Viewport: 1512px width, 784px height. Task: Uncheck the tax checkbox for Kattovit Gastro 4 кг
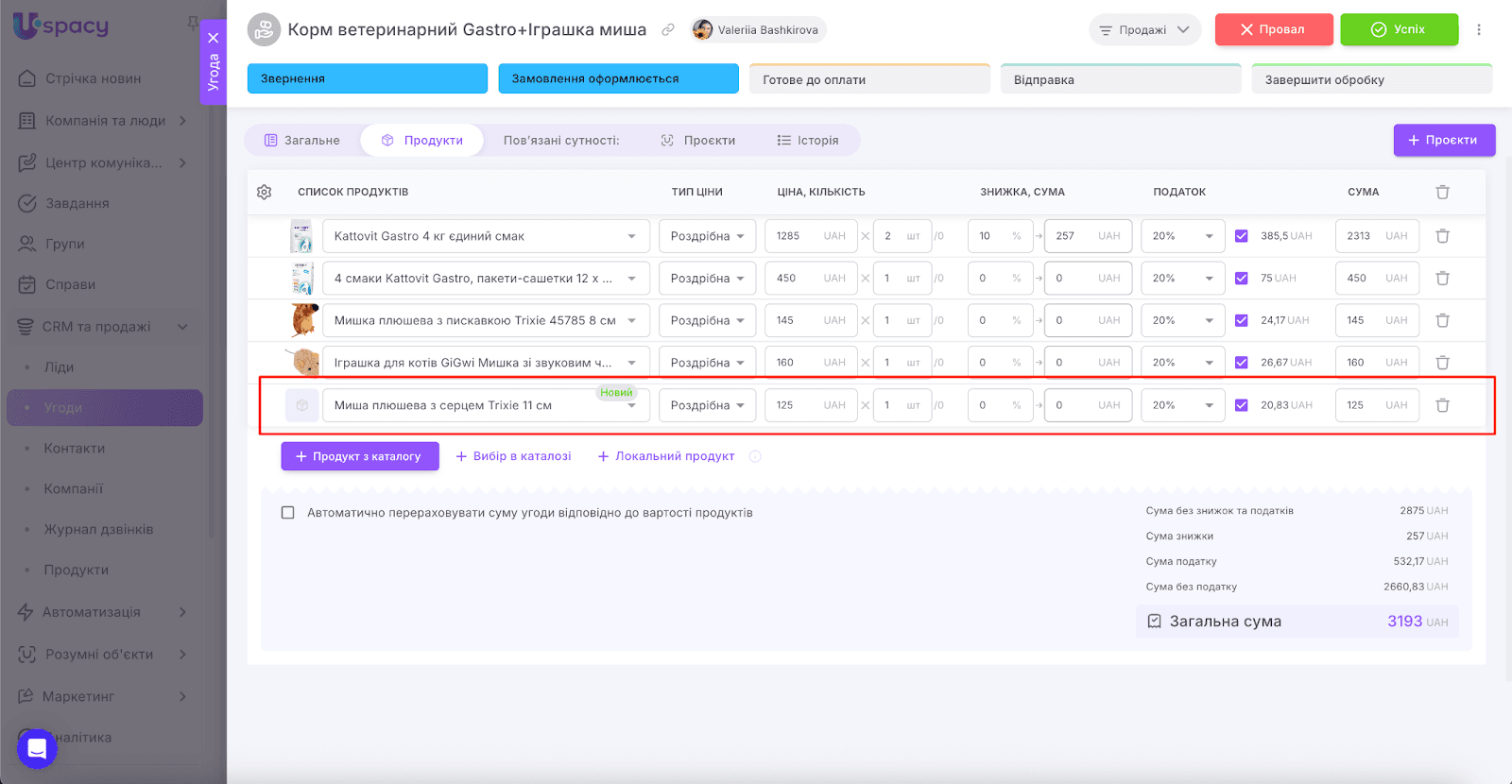click(x=1242, y=236)
